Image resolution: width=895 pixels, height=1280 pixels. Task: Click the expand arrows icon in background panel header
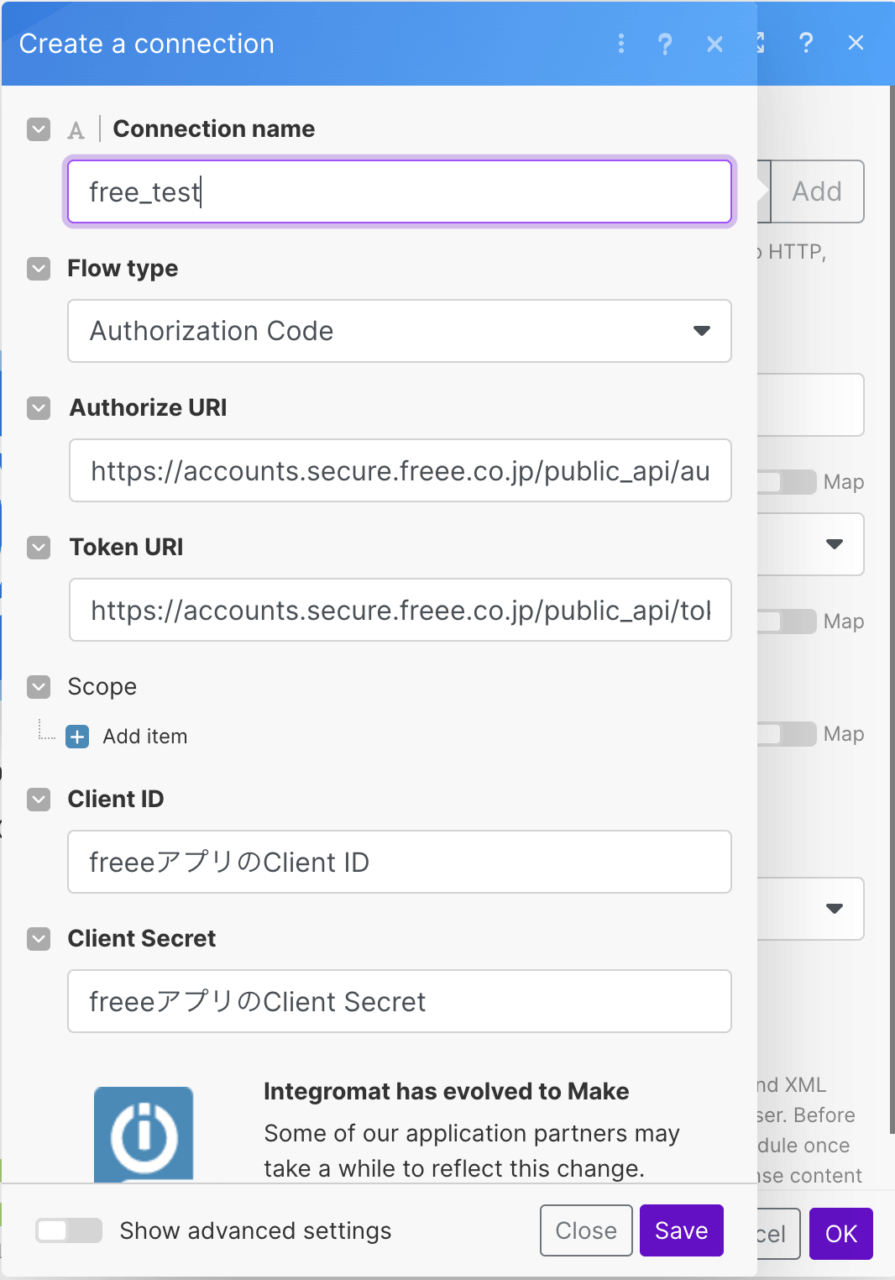pos(759,43)
